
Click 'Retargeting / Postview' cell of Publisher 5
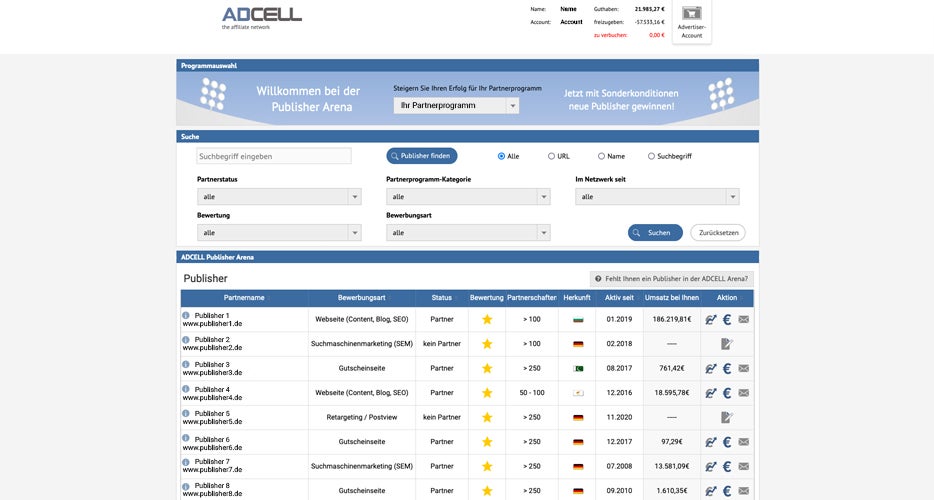(362, 417)
